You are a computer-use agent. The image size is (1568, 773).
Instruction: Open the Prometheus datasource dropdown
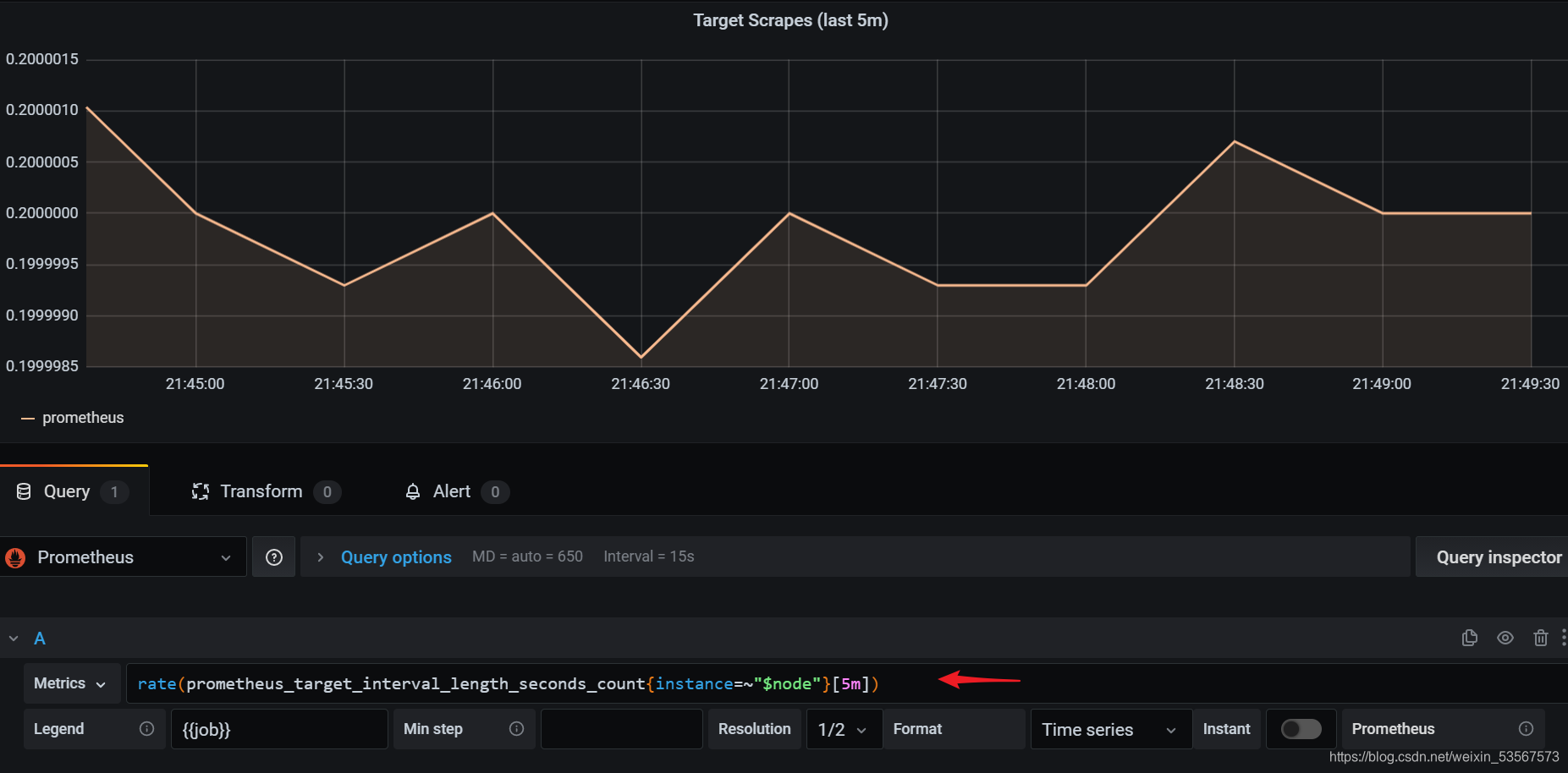tap(124, 557)
